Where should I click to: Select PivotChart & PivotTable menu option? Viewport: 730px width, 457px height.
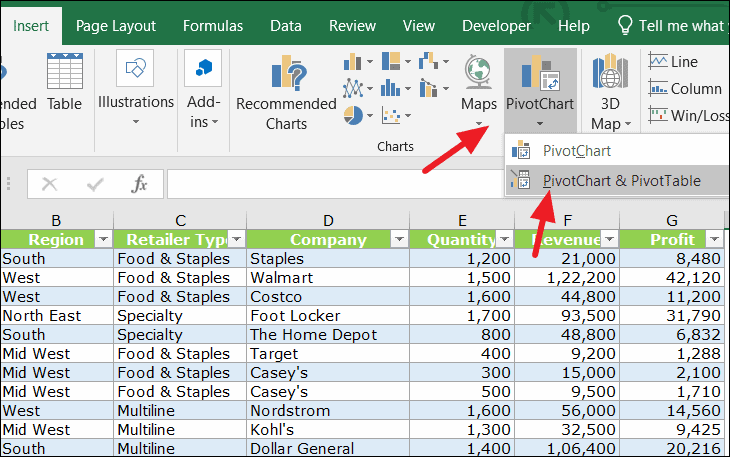(620, 181)
